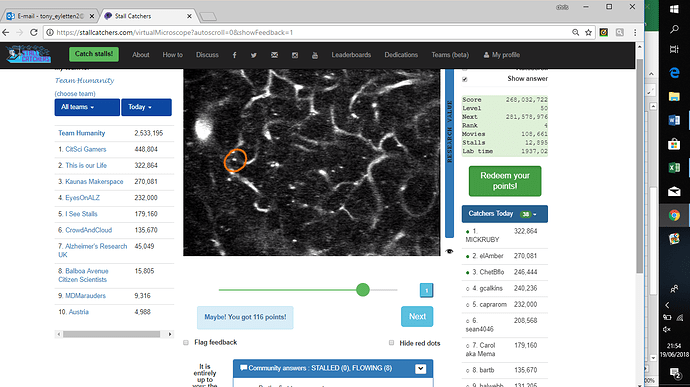The width and height of the screenshot is (690, 387).
Task: Open Windows Start button
Action: 674,9
